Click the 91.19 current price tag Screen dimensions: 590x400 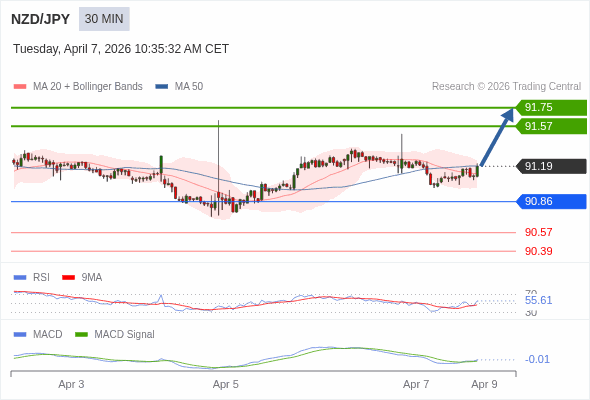tap(551, 166)
